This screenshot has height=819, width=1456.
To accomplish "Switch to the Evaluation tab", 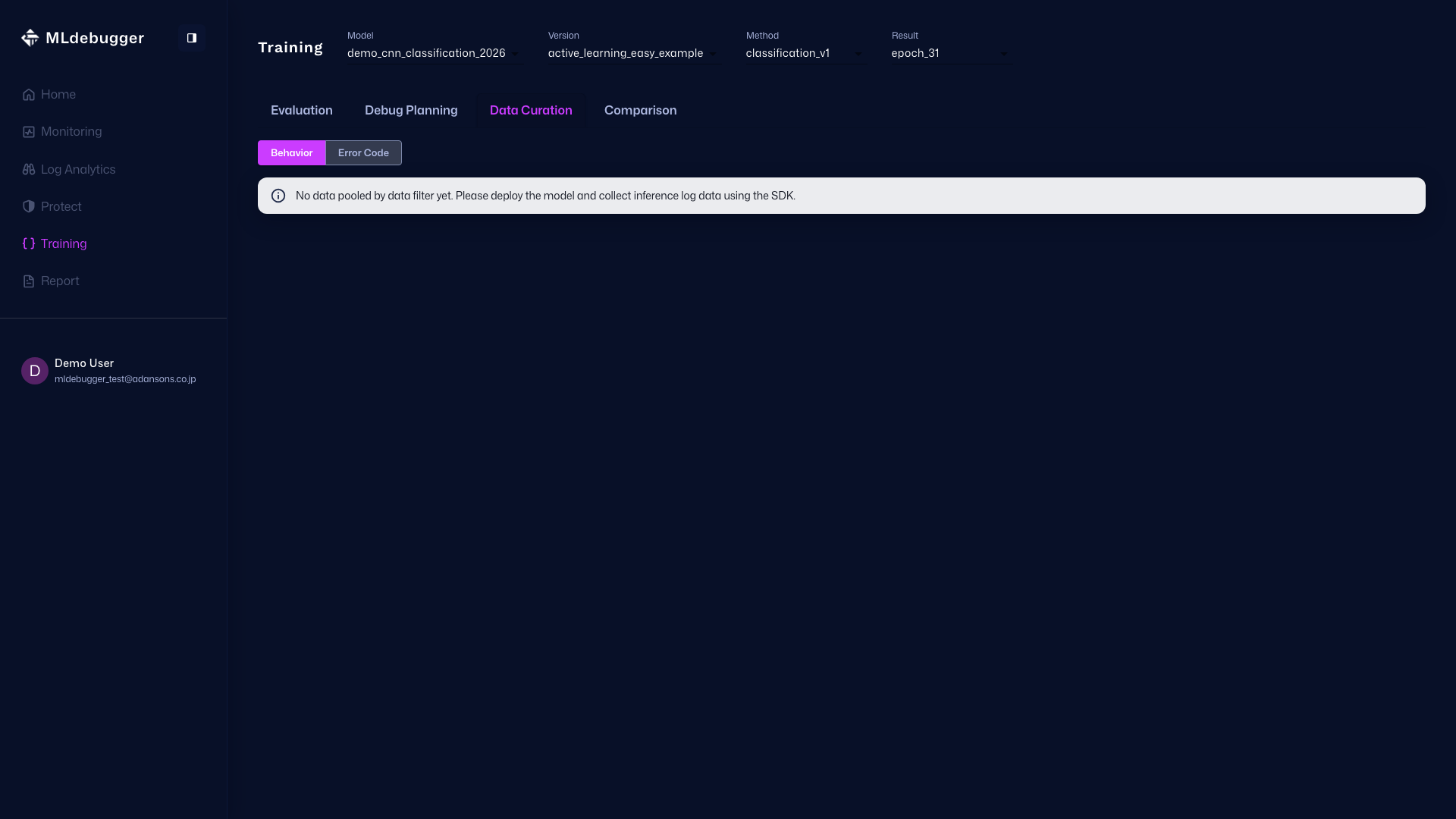I will tap(302, 111).
